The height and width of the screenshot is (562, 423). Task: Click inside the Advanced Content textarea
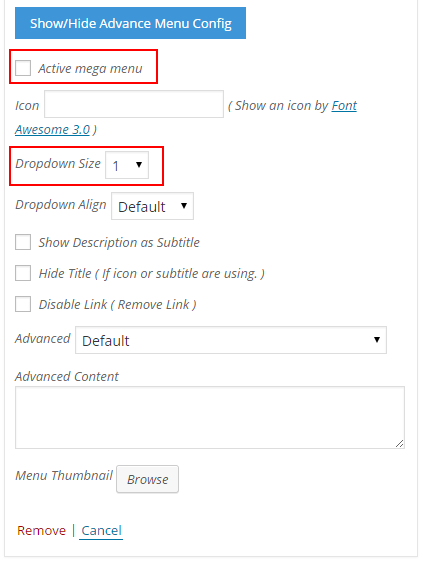tap(210, 417)
